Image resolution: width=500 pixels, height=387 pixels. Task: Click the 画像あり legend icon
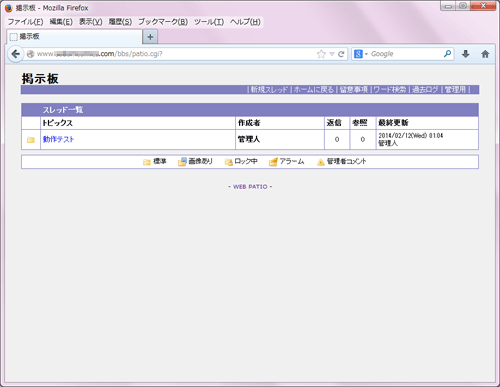[182, 162]
